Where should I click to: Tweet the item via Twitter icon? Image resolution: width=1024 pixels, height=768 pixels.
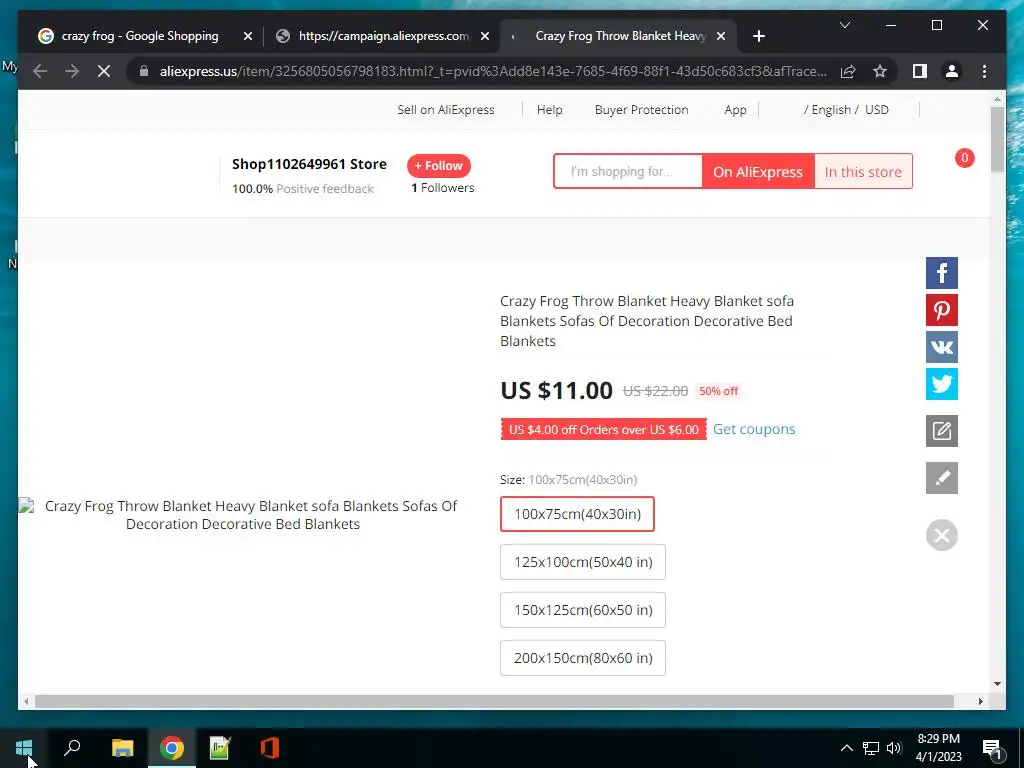coord(942,384)
